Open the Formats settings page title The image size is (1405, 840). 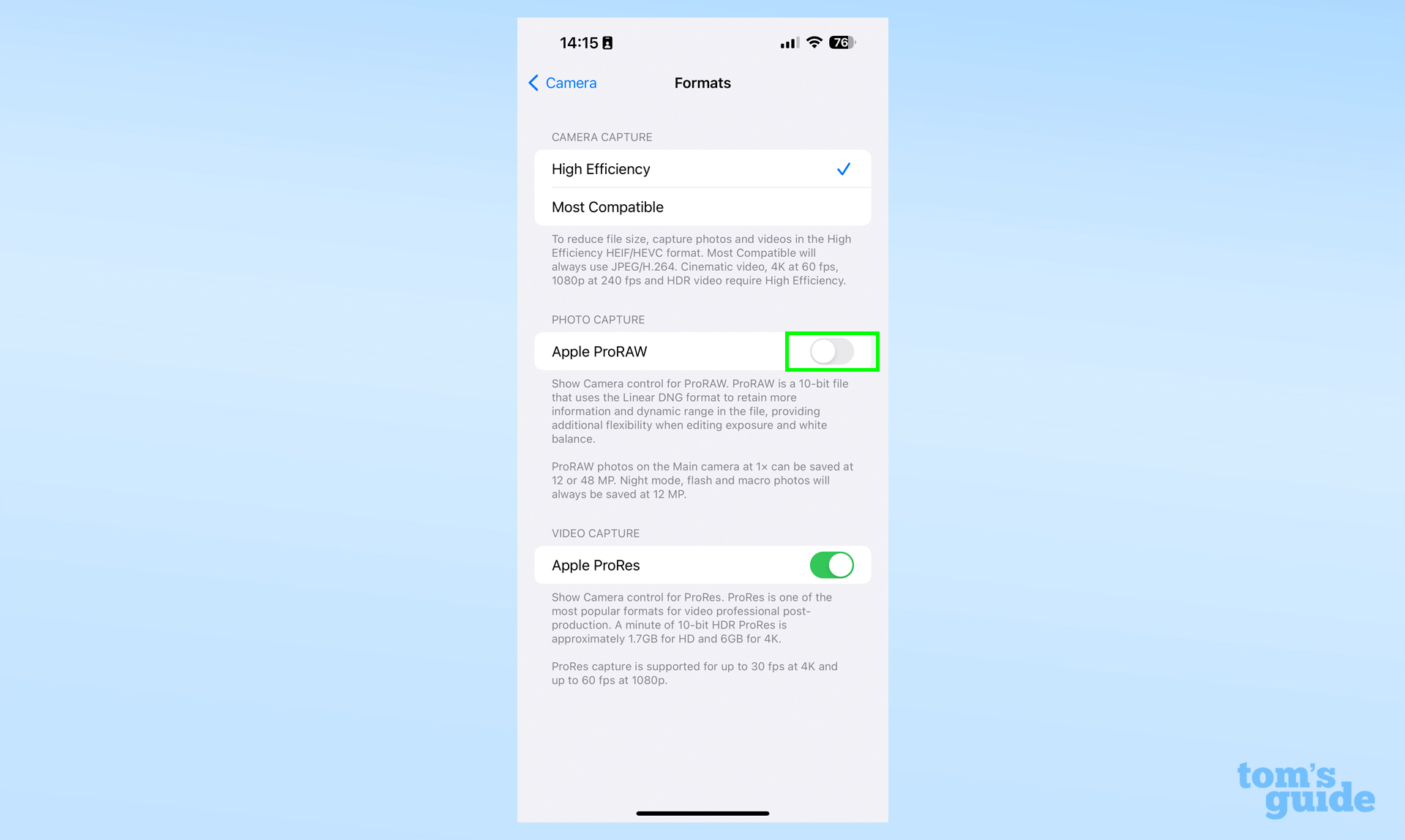[702, 83]
